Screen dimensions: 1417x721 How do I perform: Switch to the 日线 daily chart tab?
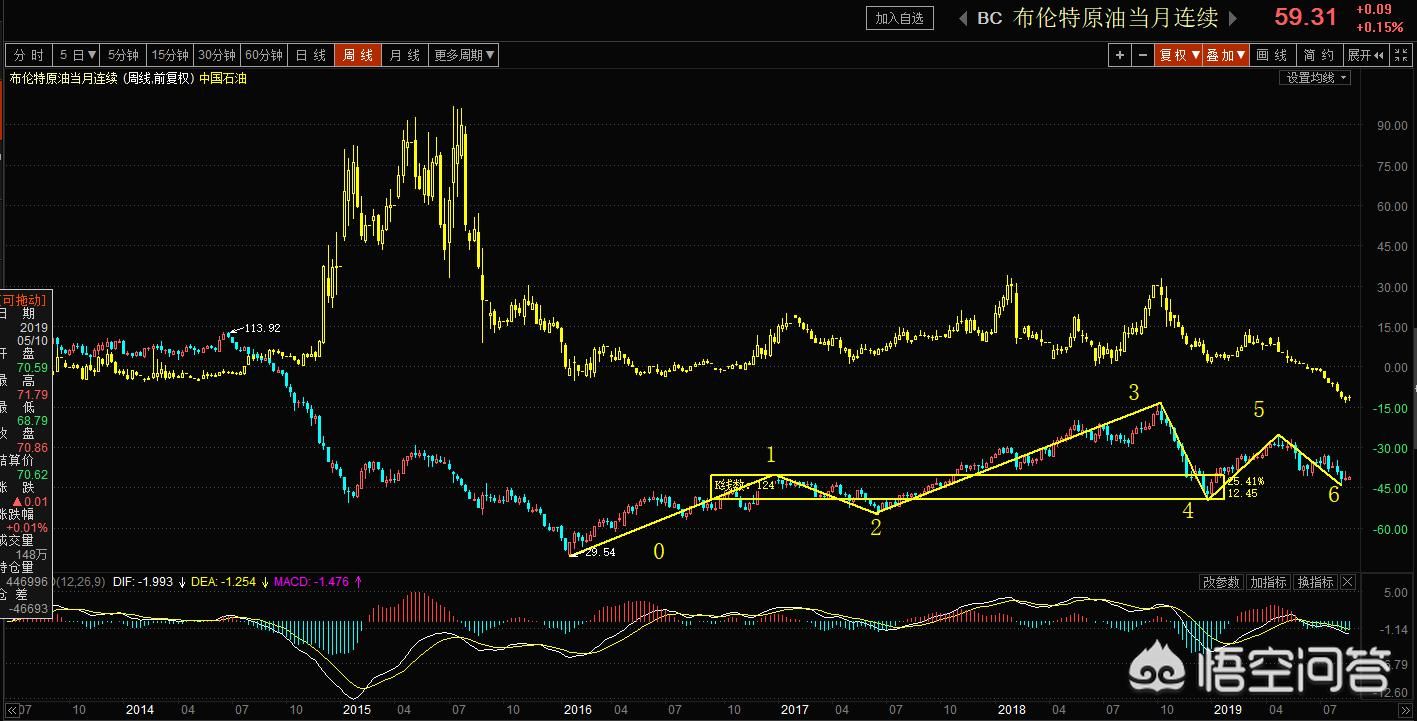(x=311, y=56)
